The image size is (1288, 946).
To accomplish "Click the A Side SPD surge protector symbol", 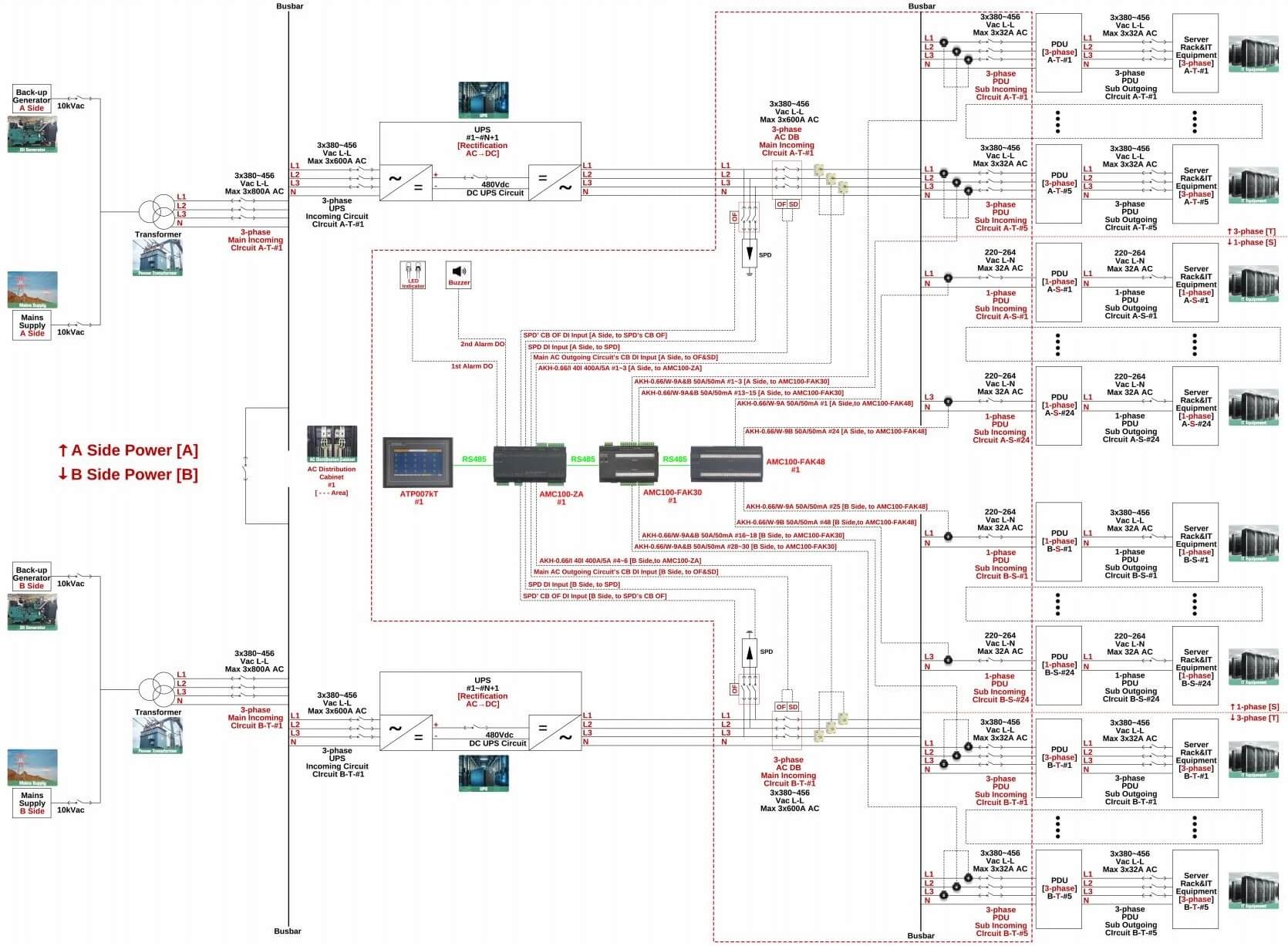I will 750,254.
